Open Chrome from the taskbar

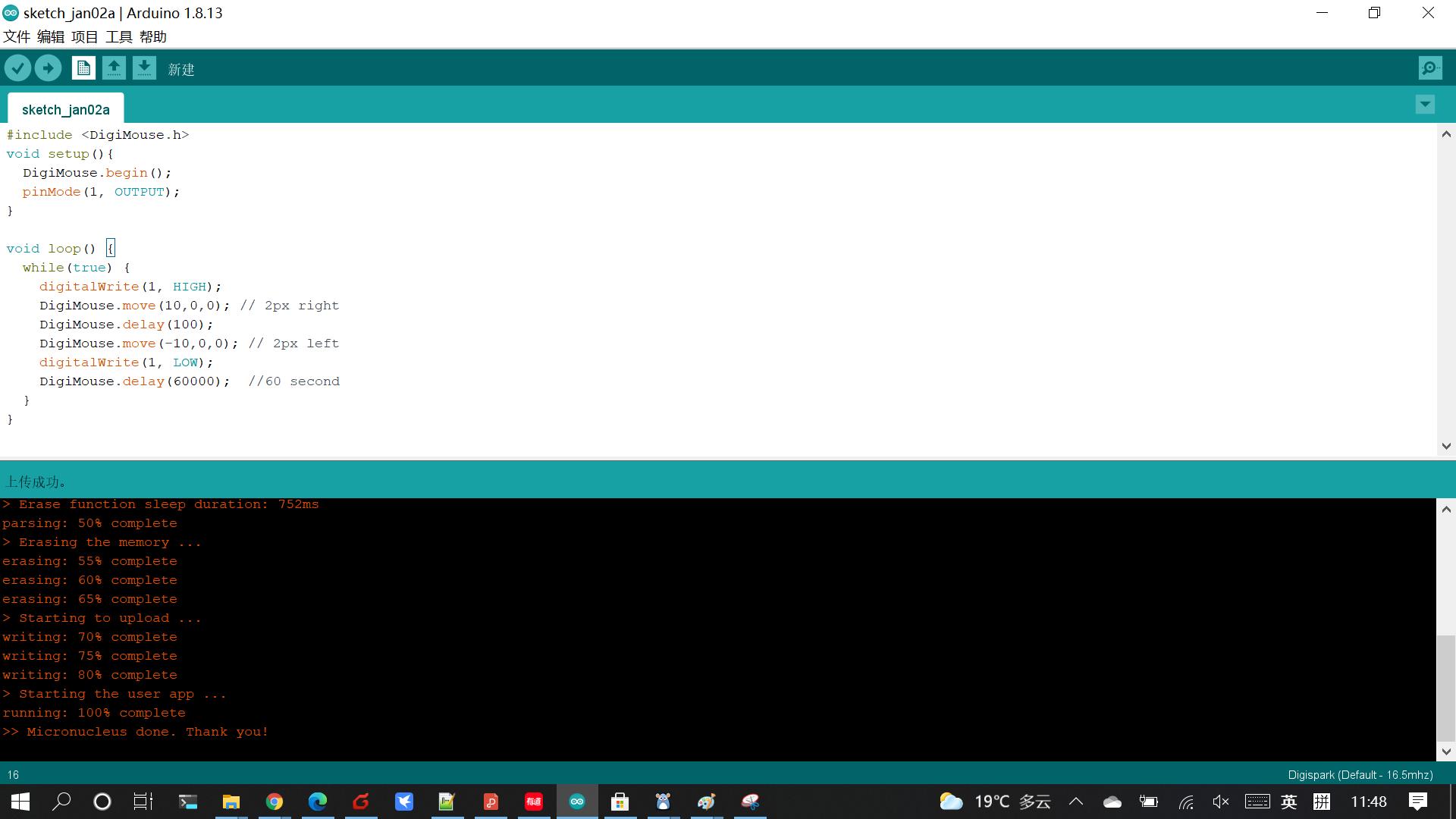click(275, 802)
